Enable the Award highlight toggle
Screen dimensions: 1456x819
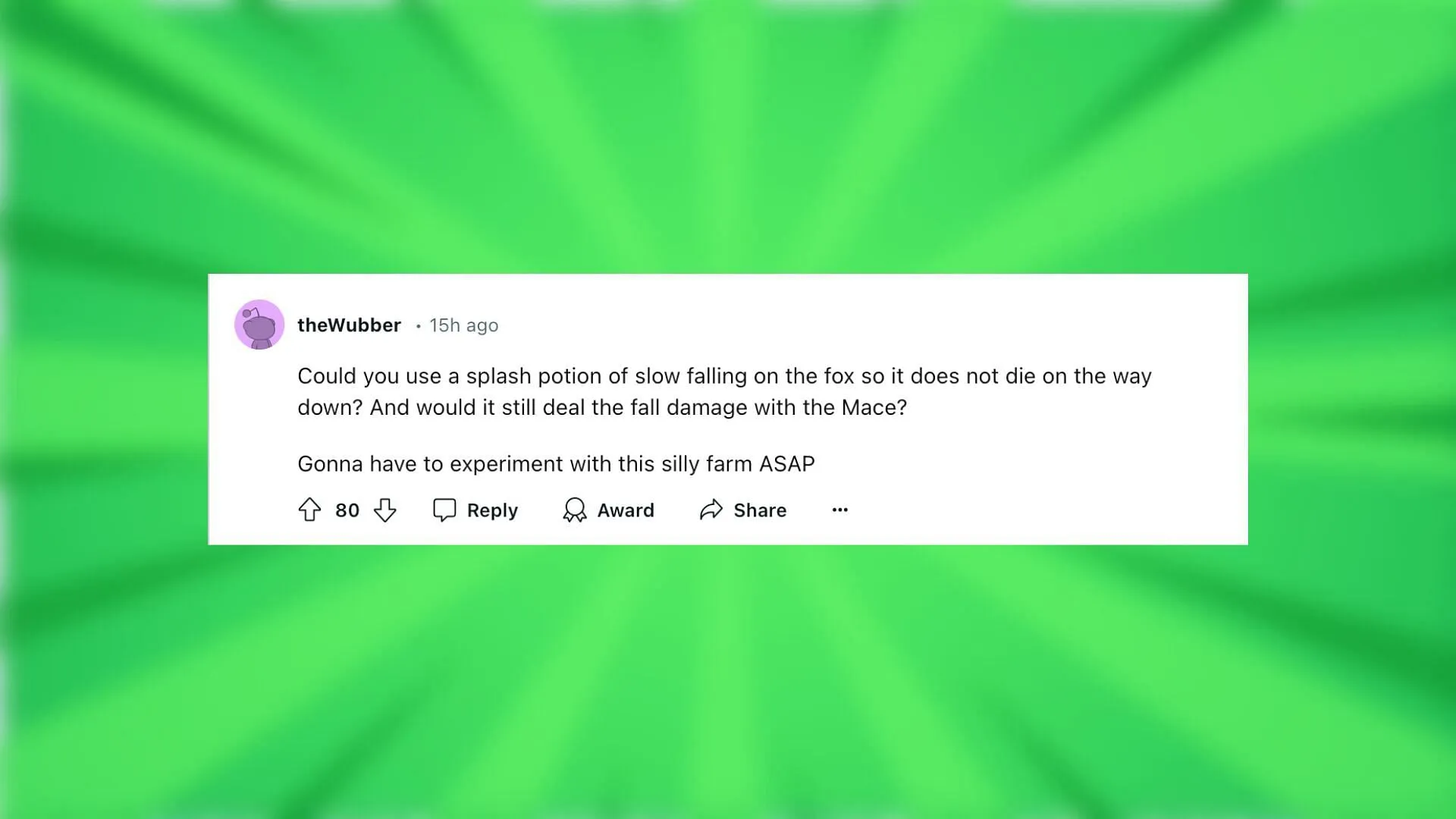(608, 510)
